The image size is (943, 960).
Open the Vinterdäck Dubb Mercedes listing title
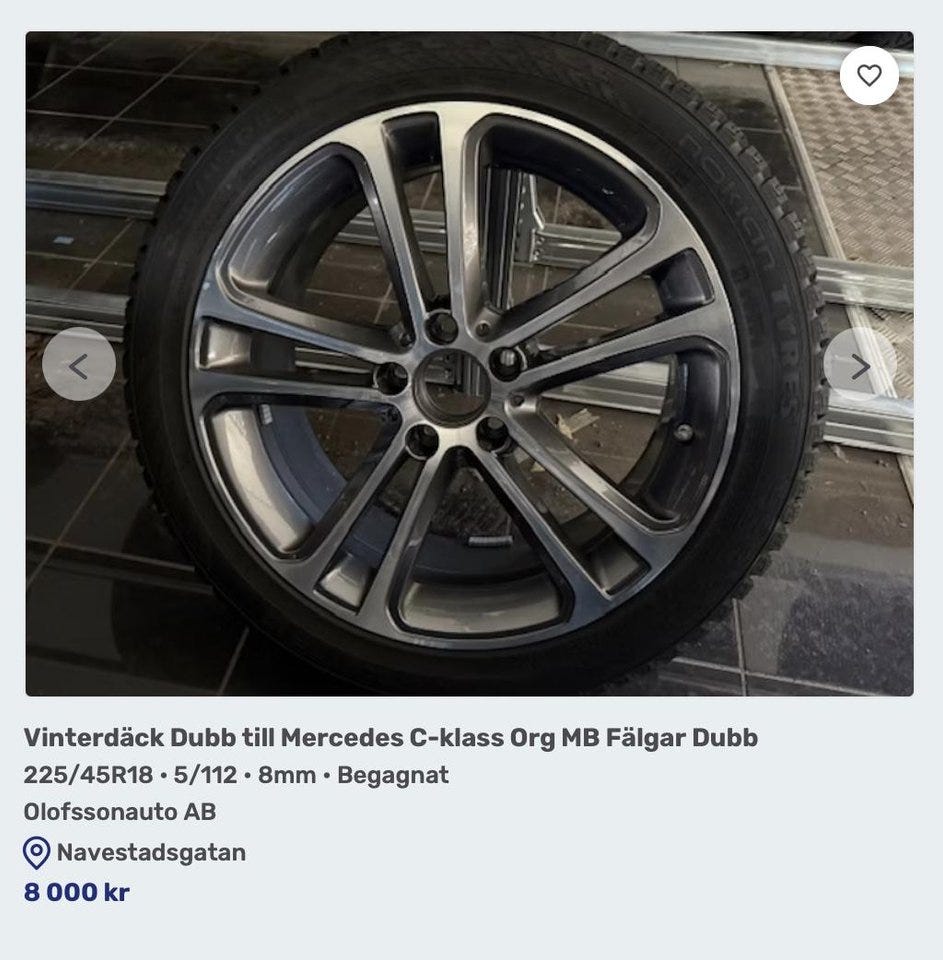click(391, 738)
